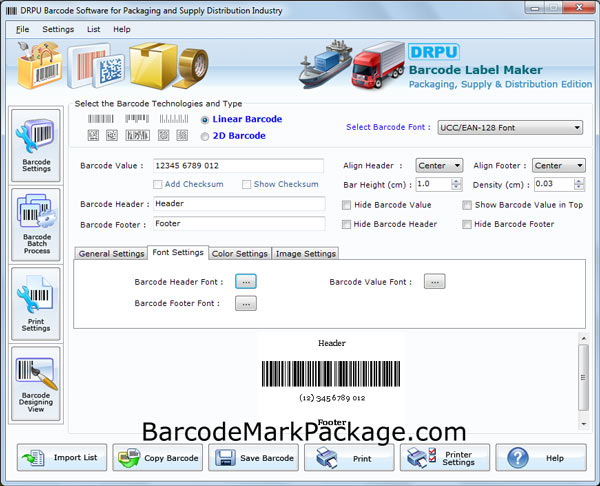Open the Align Footer dropdown
Viewport: 600px width, 486px height.
559,166
